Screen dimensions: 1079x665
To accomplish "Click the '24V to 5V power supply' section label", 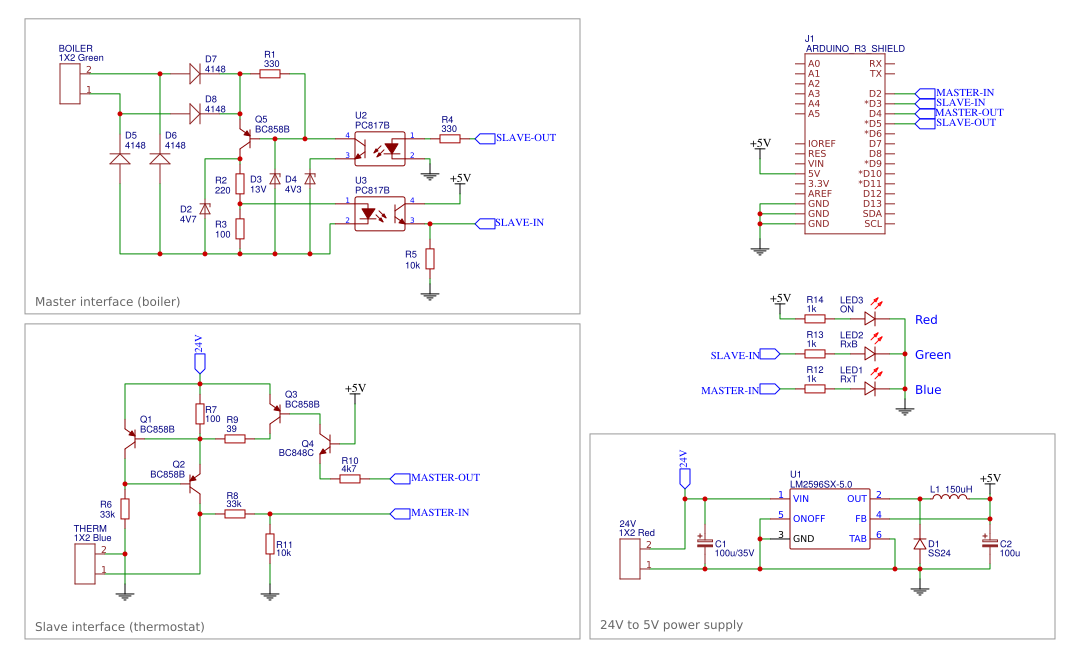I will point(671,624).
